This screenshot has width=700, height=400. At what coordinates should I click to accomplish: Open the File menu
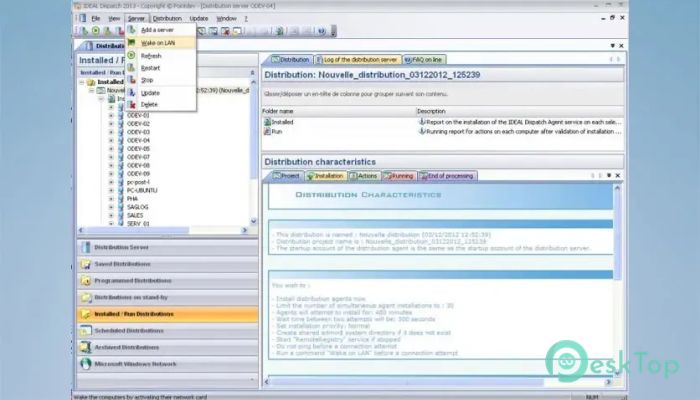96,18
